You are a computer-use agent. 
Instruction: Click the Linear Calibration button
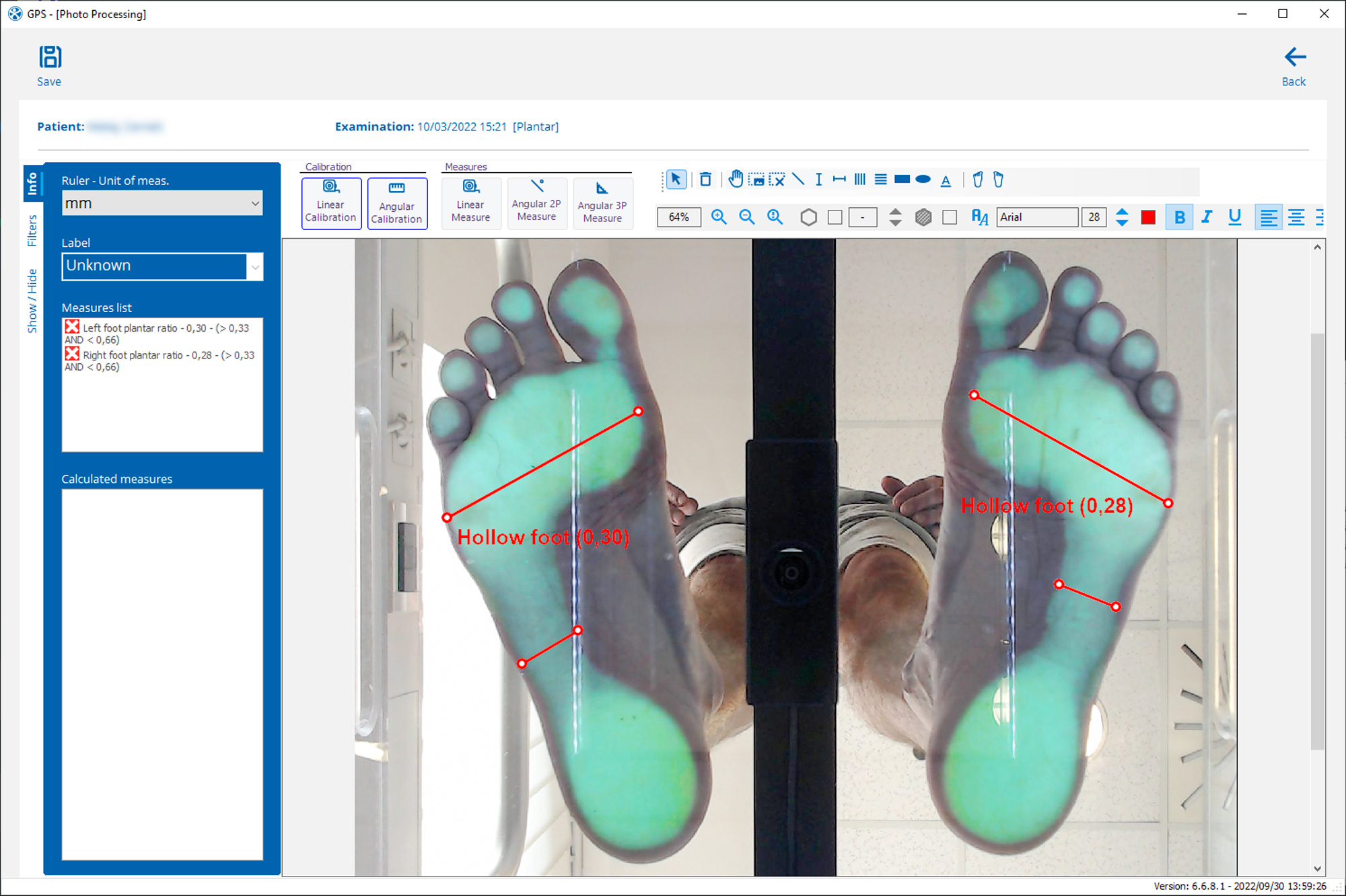(330, 203)
